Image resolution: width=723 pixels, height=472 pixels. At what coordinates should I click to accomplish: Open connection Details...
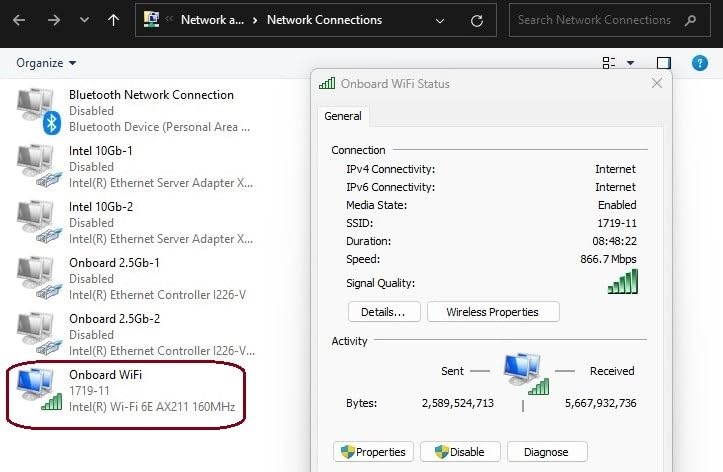[x=384, y=312]
